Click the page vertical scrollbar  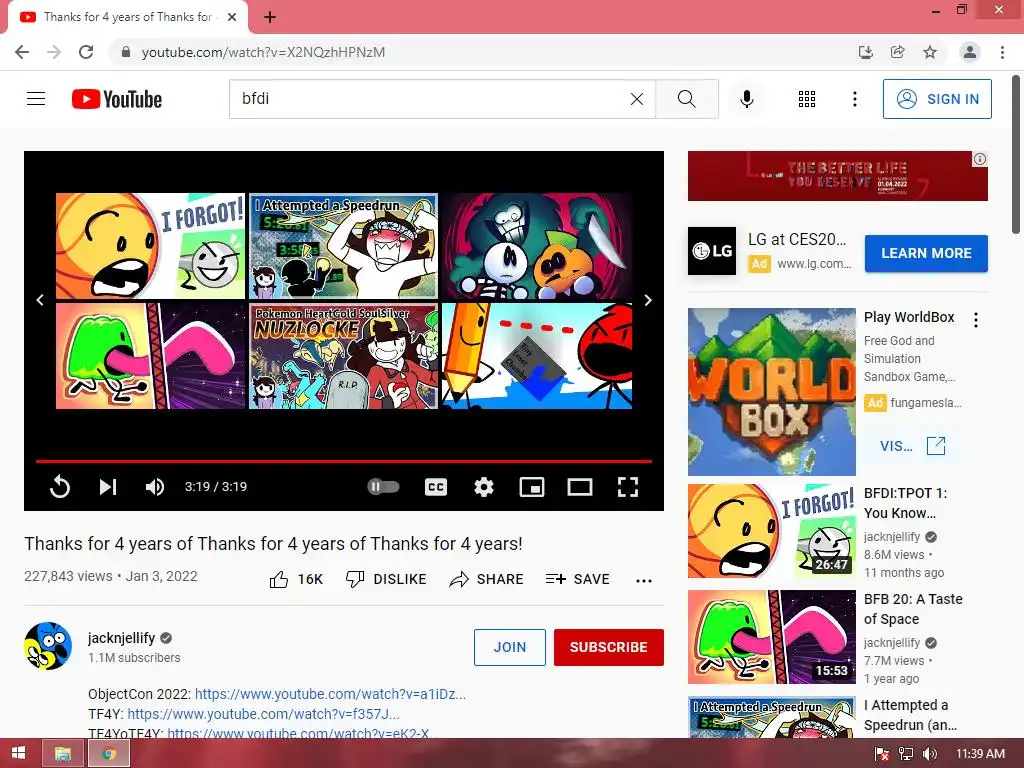click(1017, 157)
